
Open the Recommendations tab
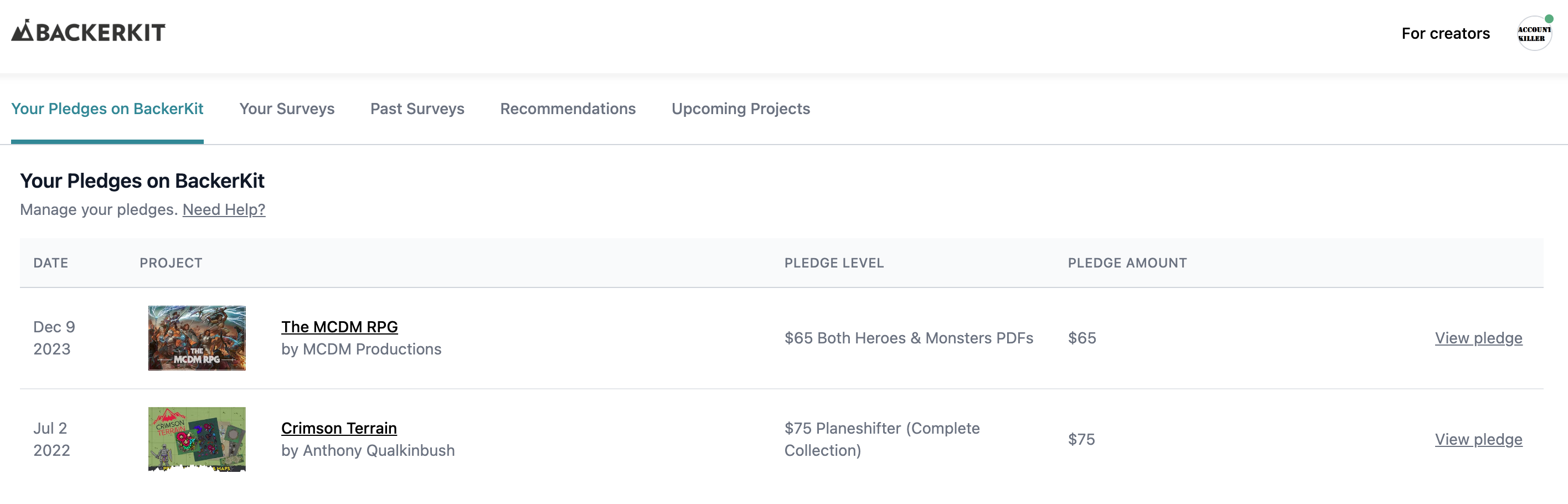tap(568, 109)
